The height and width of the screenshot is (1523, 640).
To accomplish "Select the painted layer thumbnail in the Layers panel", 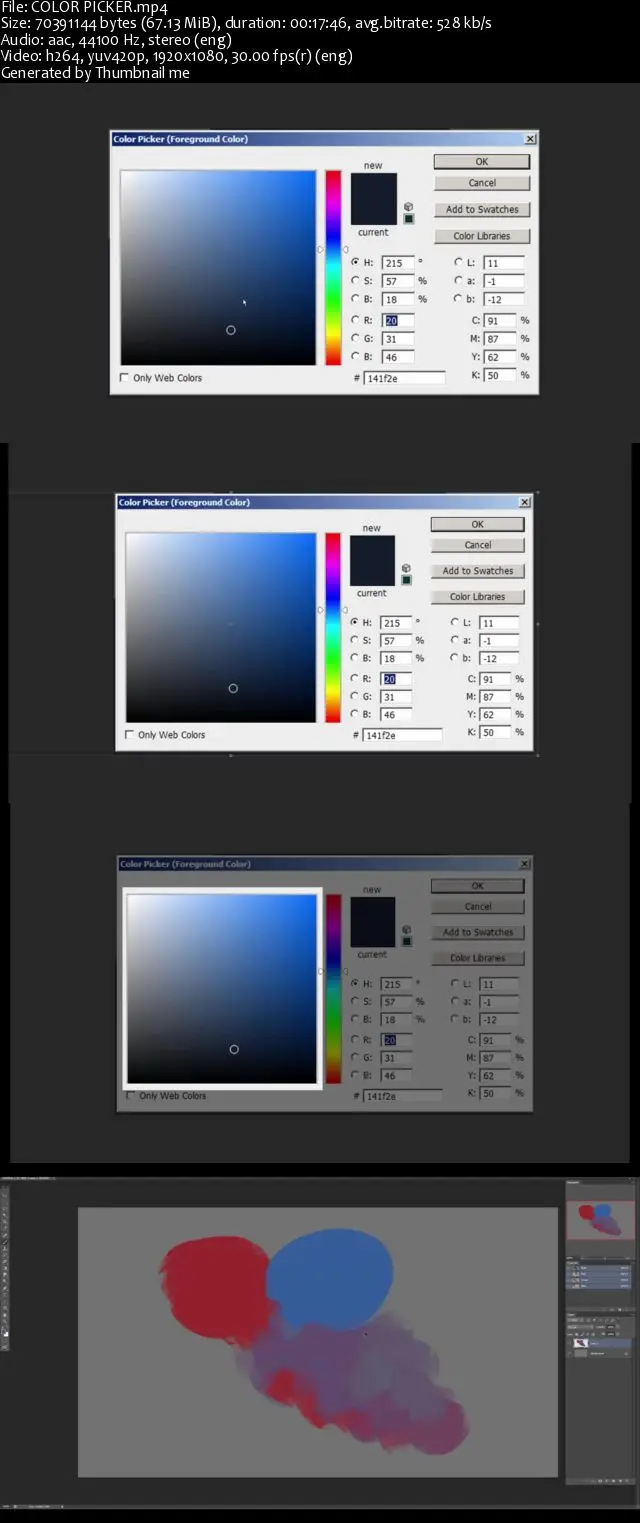I will pyautogui.click(x=582, y=1343).
